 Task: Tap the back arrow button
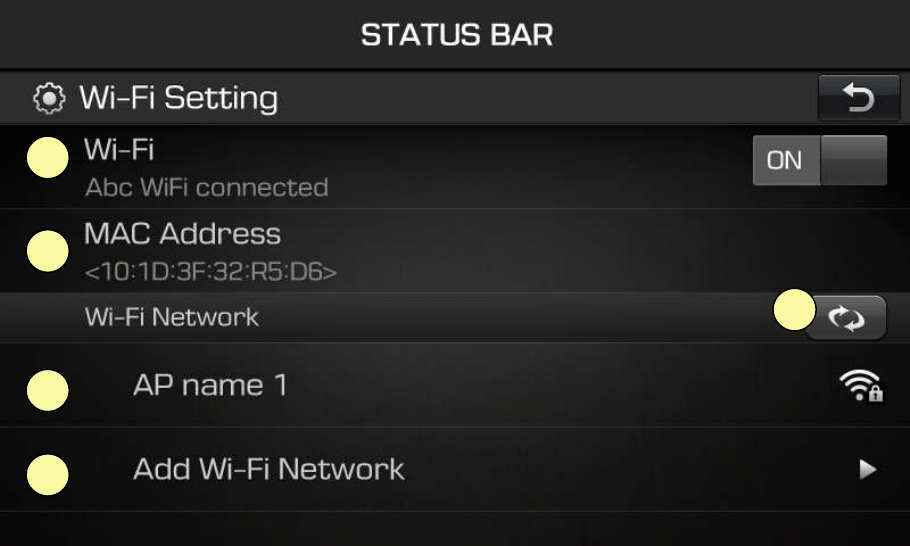click(x=859, y=97)
